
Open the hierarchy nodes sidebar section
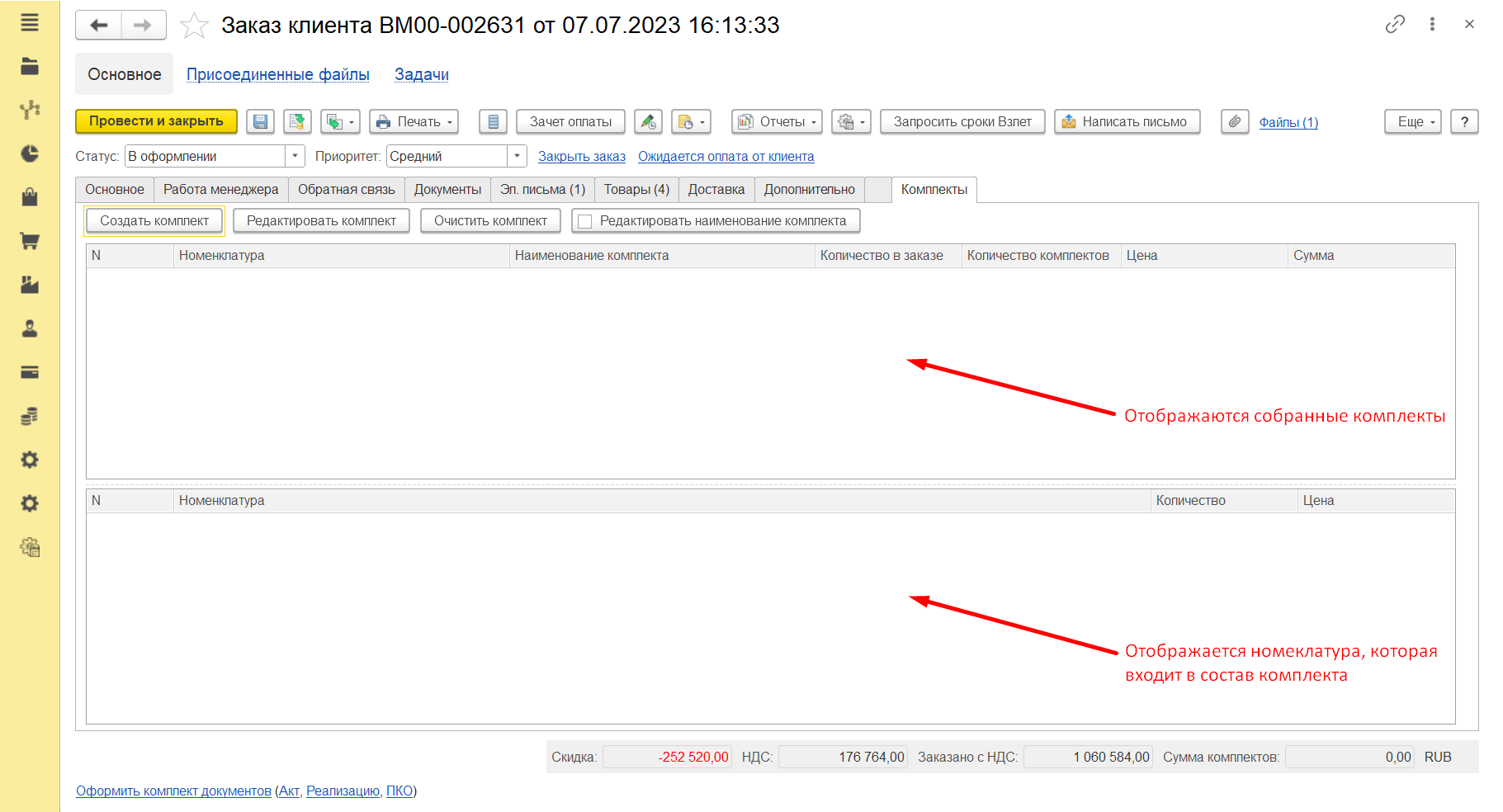(30, 110)
